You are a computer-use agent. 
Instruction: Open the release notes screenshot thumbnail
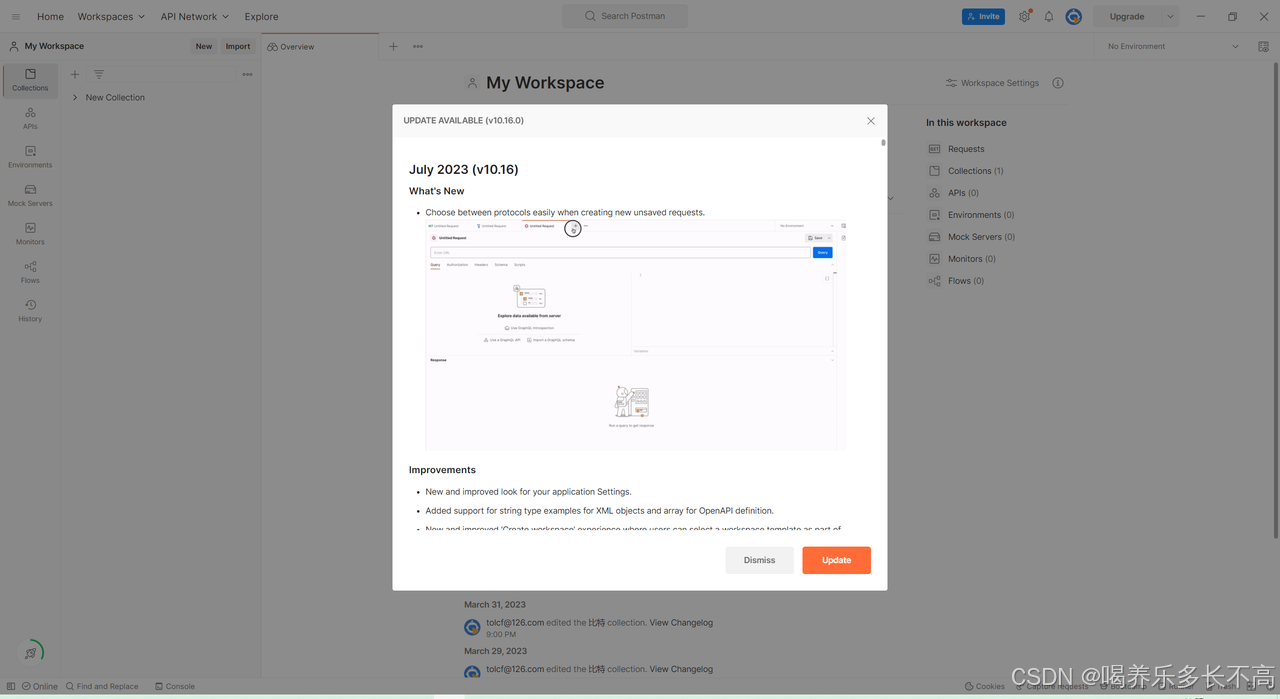click(x=636, y=335)
